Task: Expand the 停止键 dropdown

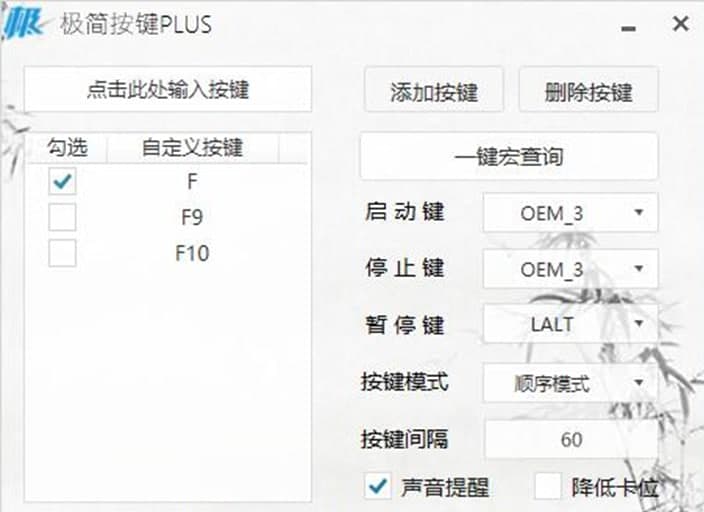Action: pos(571,269)
